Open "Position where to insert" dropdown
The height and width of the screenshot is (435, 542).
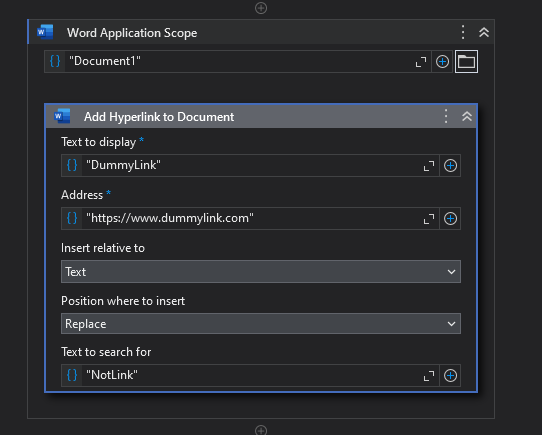(x=261, y=324)
